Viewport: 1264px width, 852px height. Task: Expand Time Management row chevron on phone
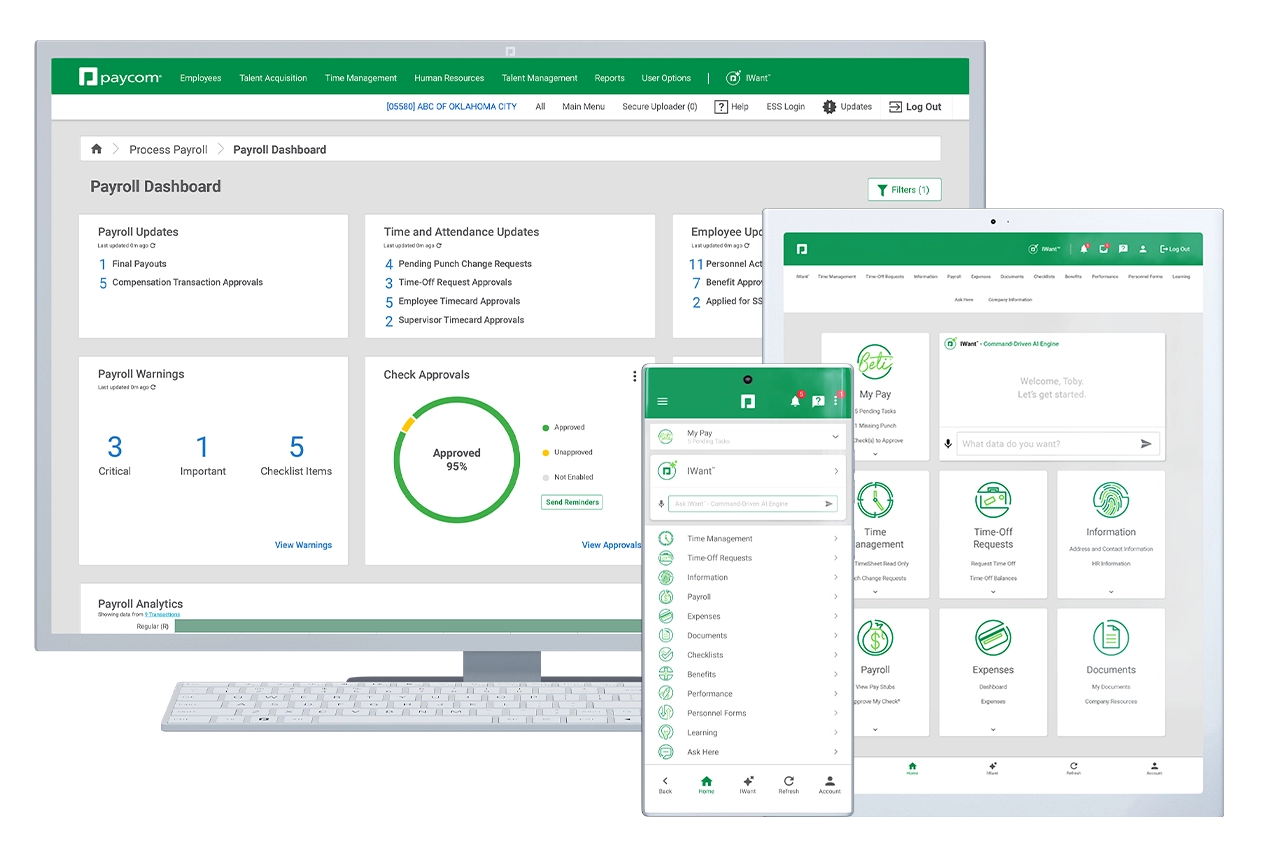(835, 539)
